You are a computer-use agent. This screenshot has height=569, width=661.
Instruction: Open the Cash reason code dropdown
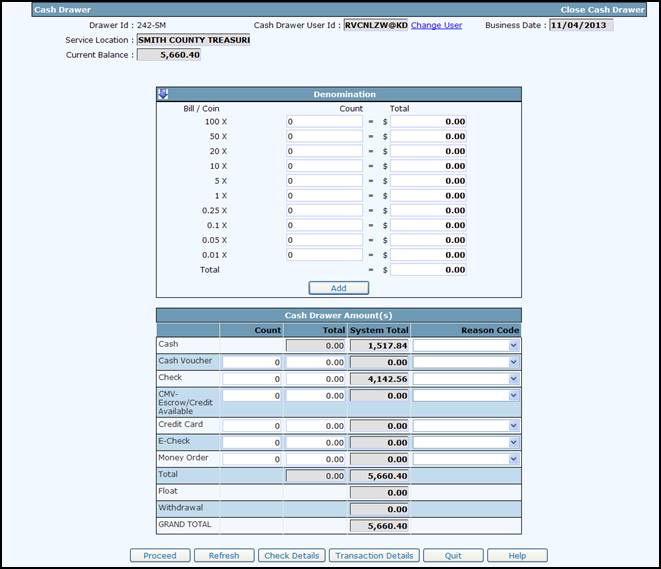pyautogui.click(x=466, y=345)
